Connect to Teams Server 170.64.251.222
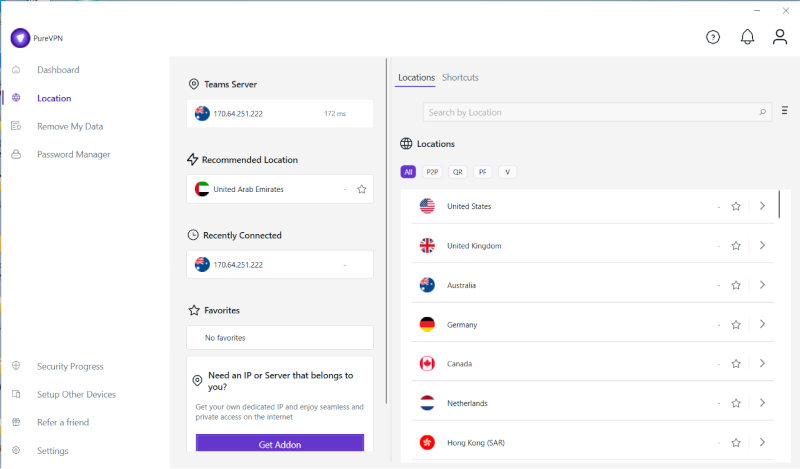800x469 pixels. (280, 113)
